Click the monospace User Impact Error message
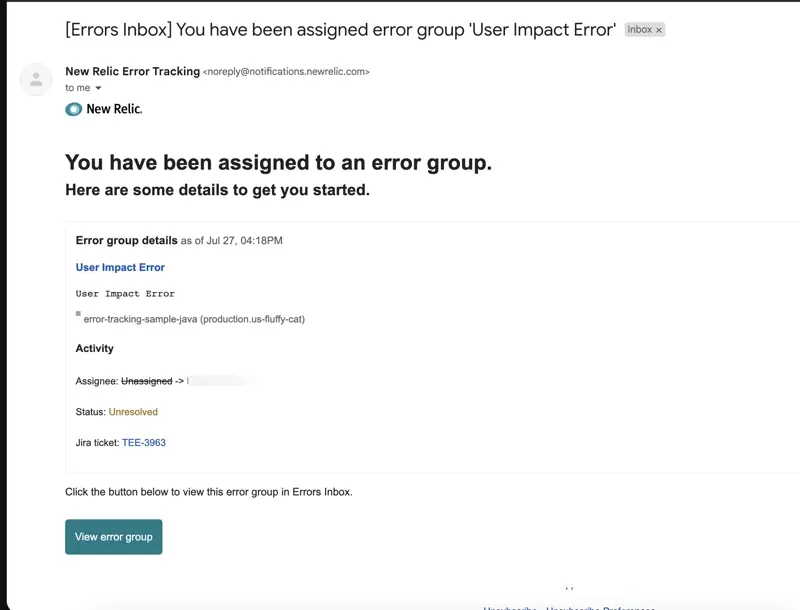800x610 pixels. click(125, 294)
